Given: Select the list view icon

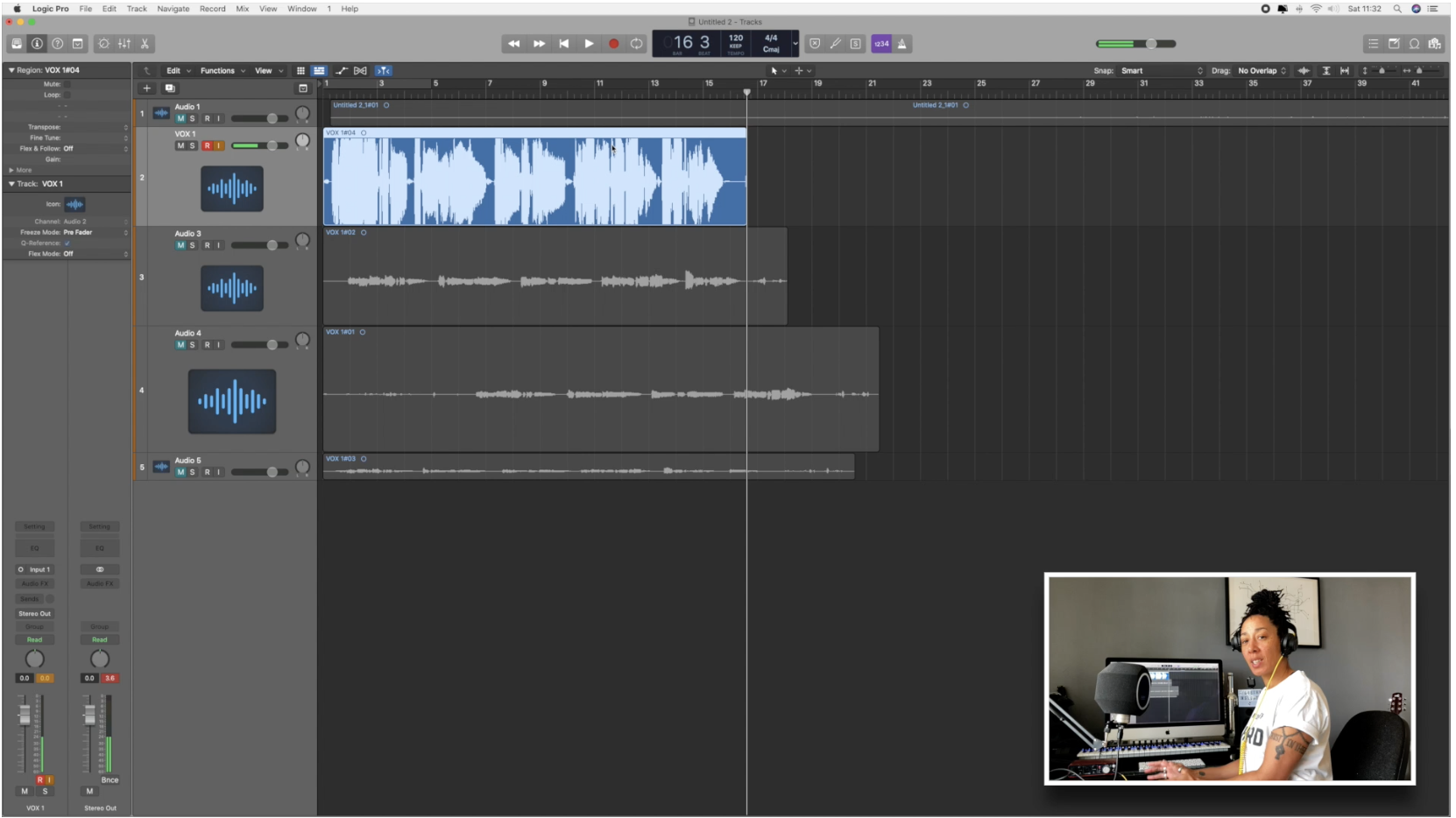Looking at the screenshot, I should (x=319, y=71).
